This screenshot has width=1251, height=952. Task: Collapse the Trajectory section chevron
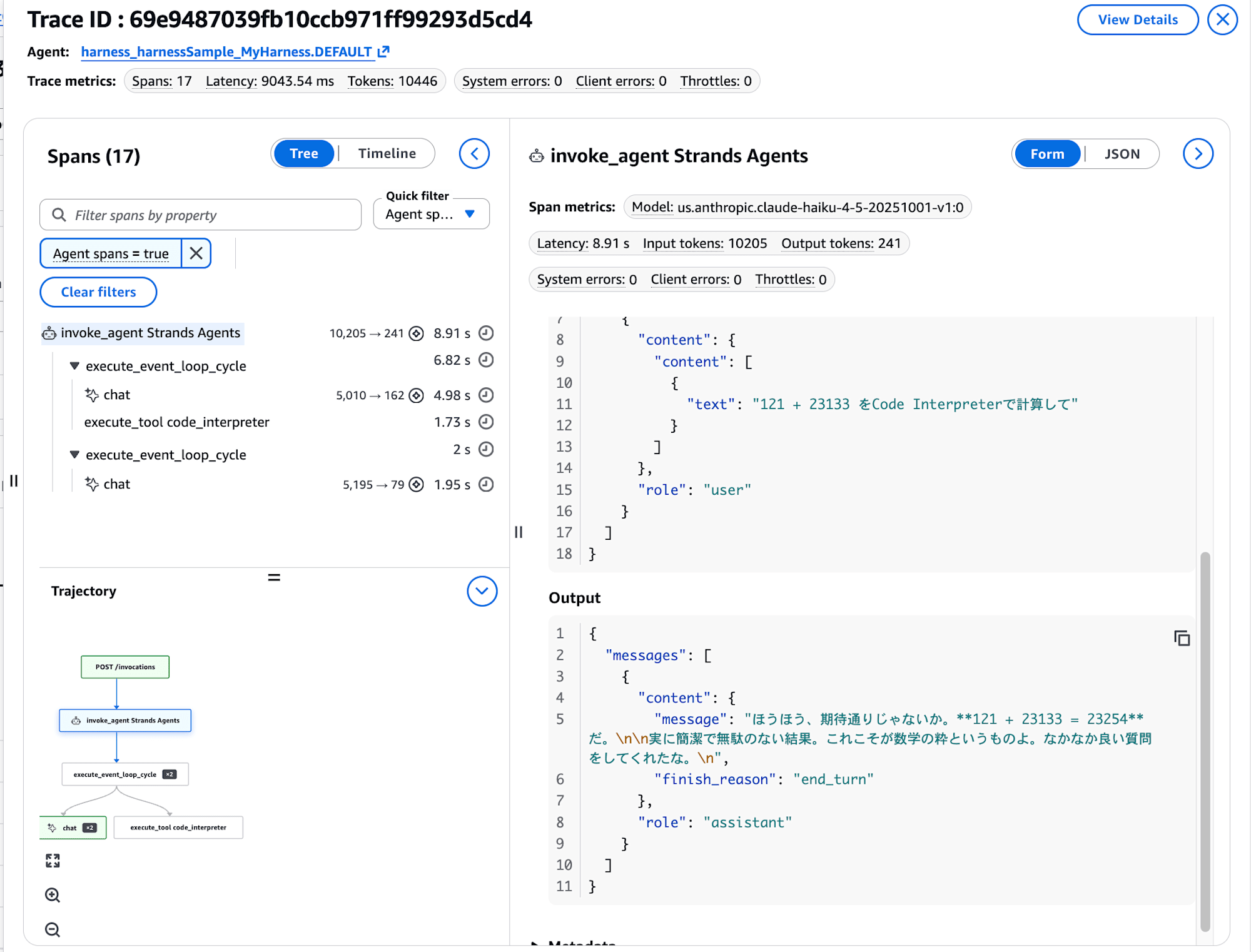click(x=482, y=591)
